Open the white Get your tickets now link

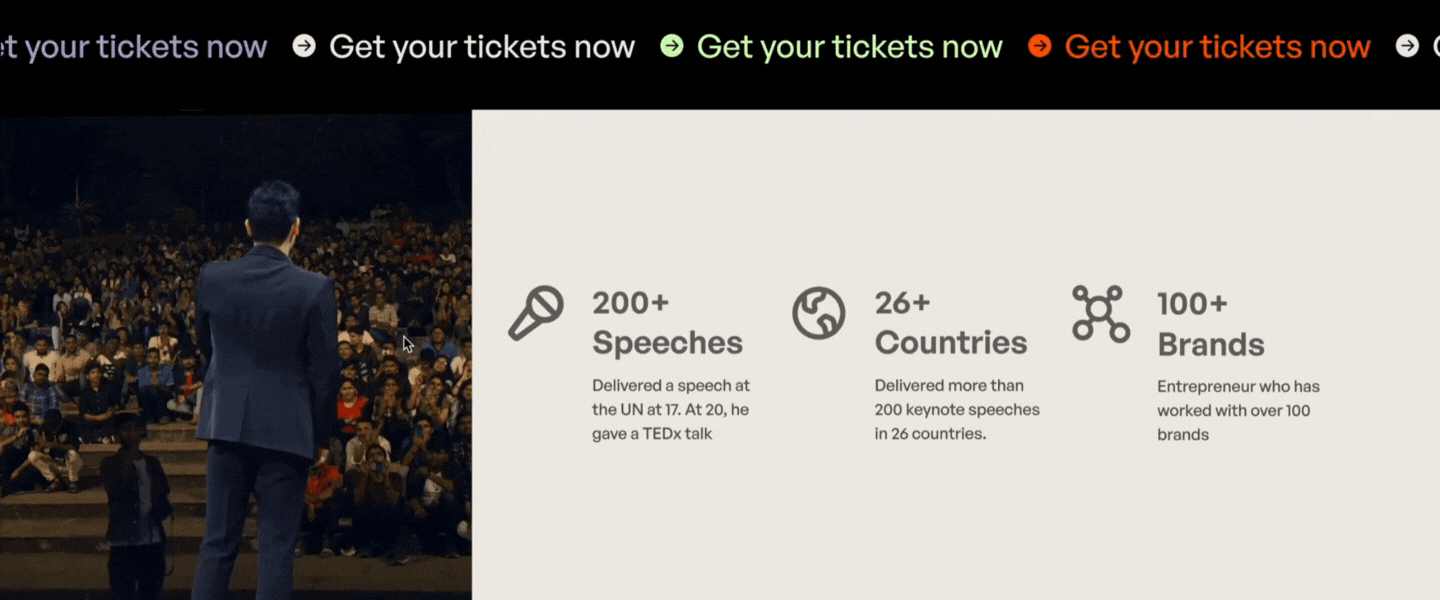(482, 47)
